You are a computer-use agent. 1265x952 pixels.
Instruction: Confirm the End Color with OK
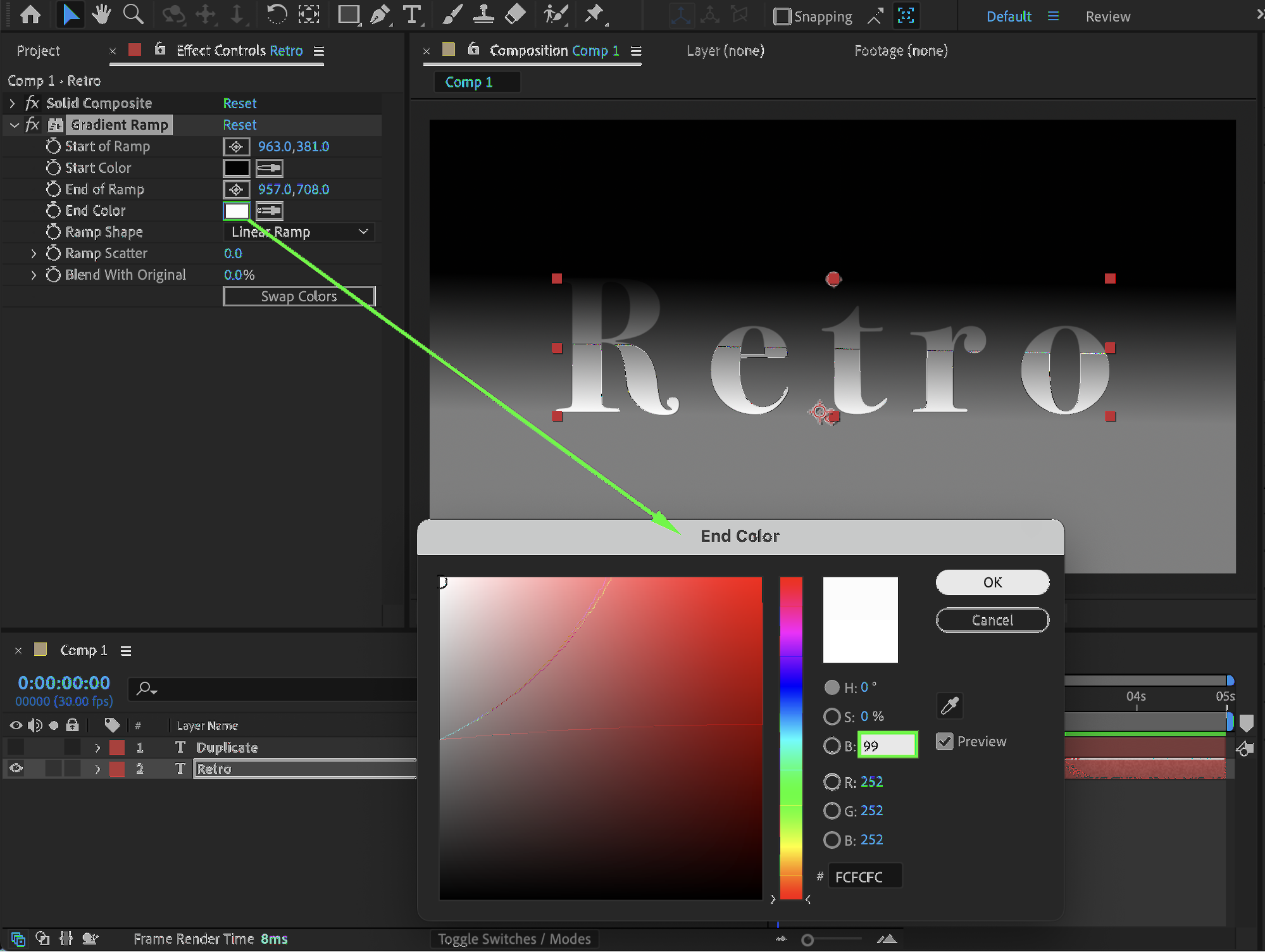[992, 582]
